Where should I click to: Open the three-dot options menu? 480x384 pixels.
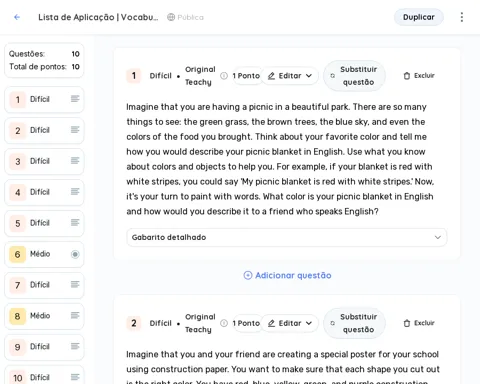[462, 17]
